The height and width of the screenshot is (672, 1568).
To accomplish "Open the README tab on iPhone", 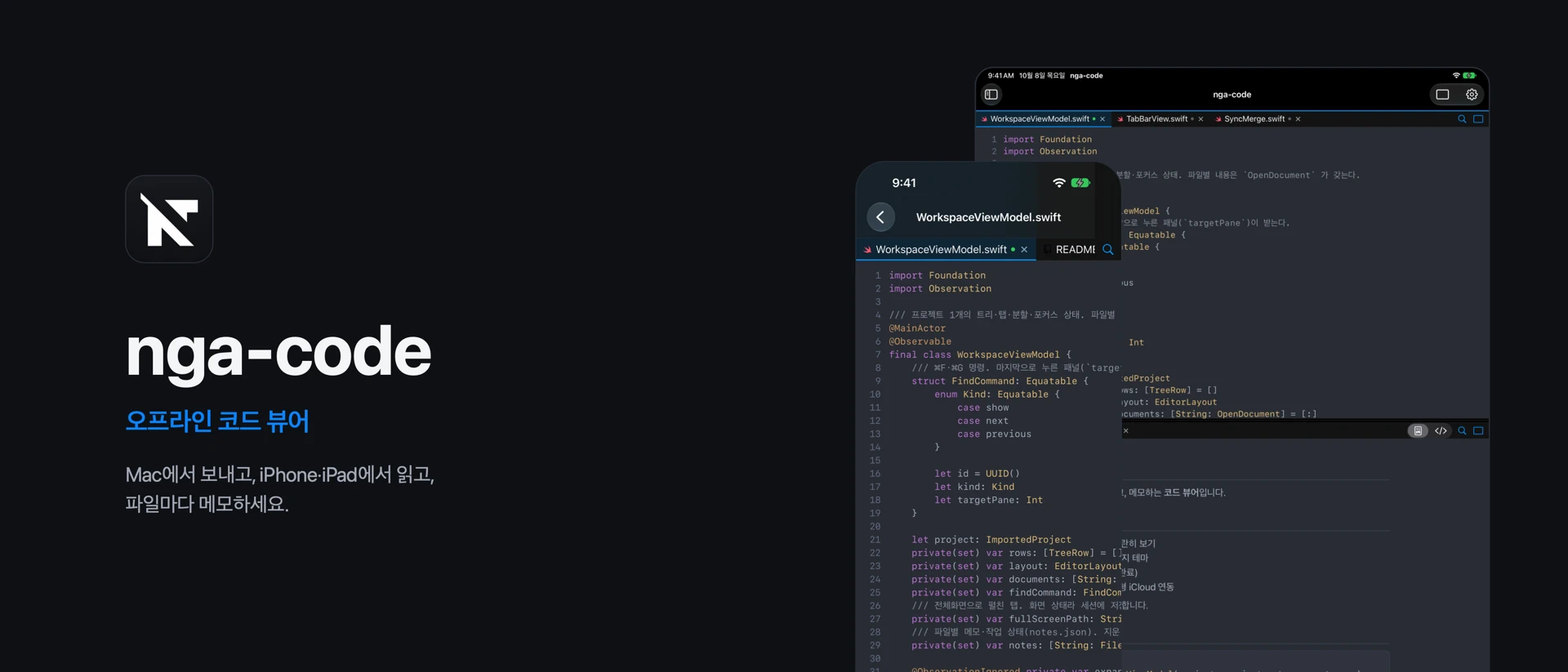I will (1076, 250).
